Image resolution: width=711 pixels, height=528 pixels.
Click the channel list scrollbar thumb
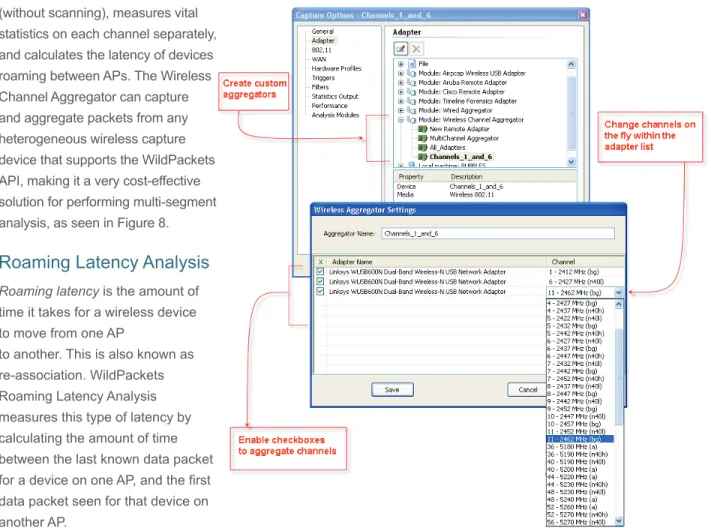coord(618,376)
